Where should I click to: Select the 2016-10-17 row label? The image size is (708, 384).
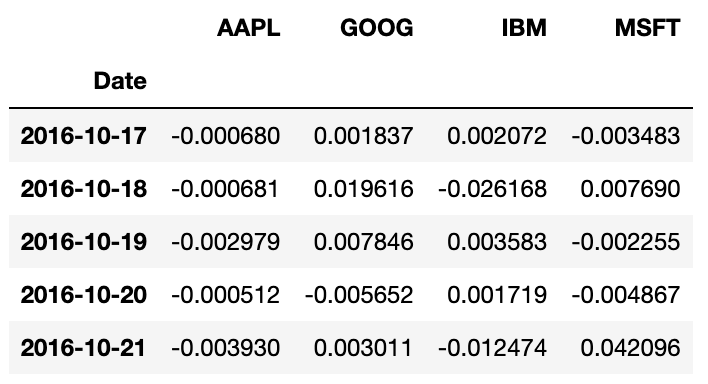click(x=84, y=136)
